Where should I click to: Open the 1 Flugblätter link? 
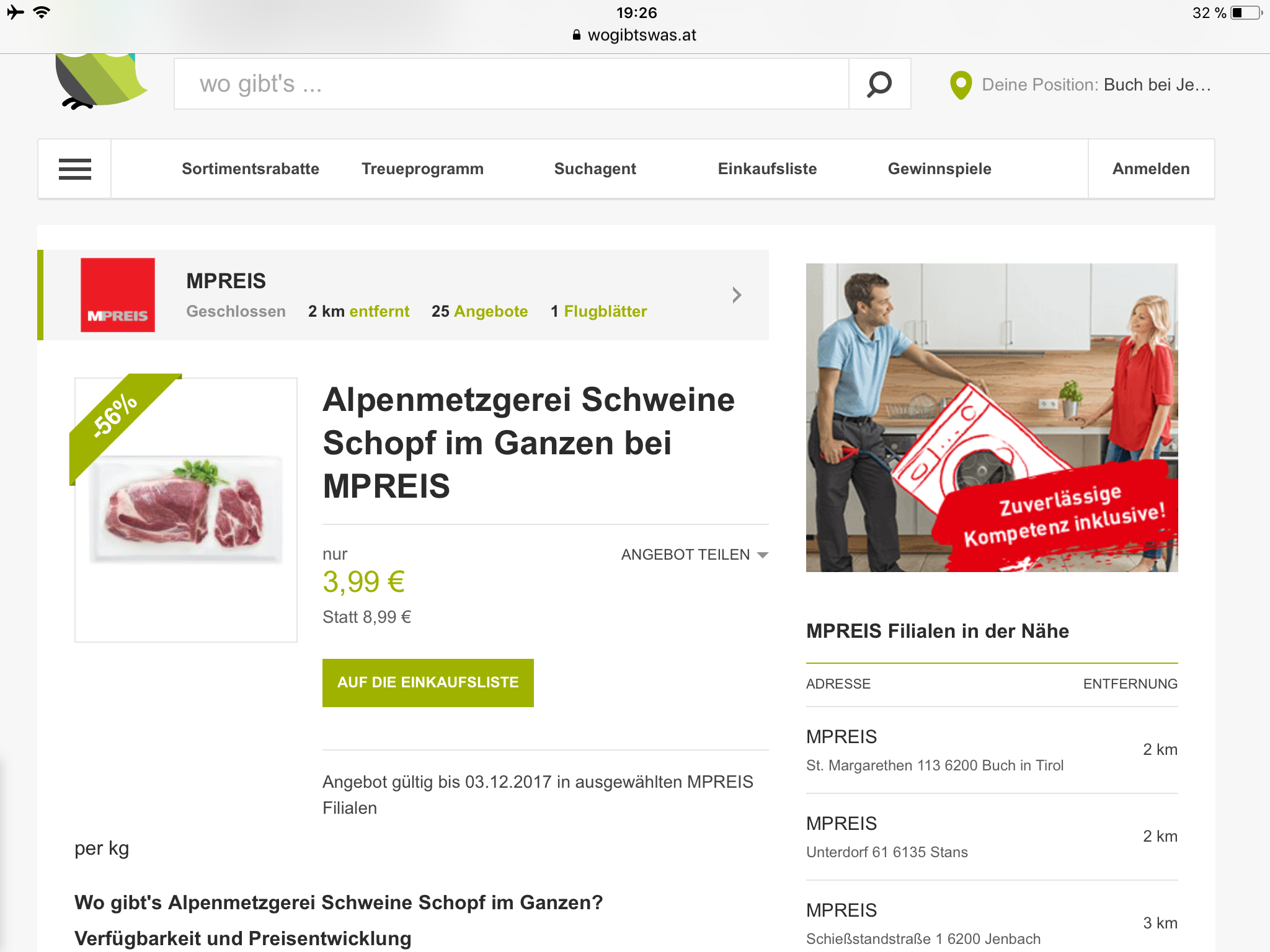tap(598, 311)
